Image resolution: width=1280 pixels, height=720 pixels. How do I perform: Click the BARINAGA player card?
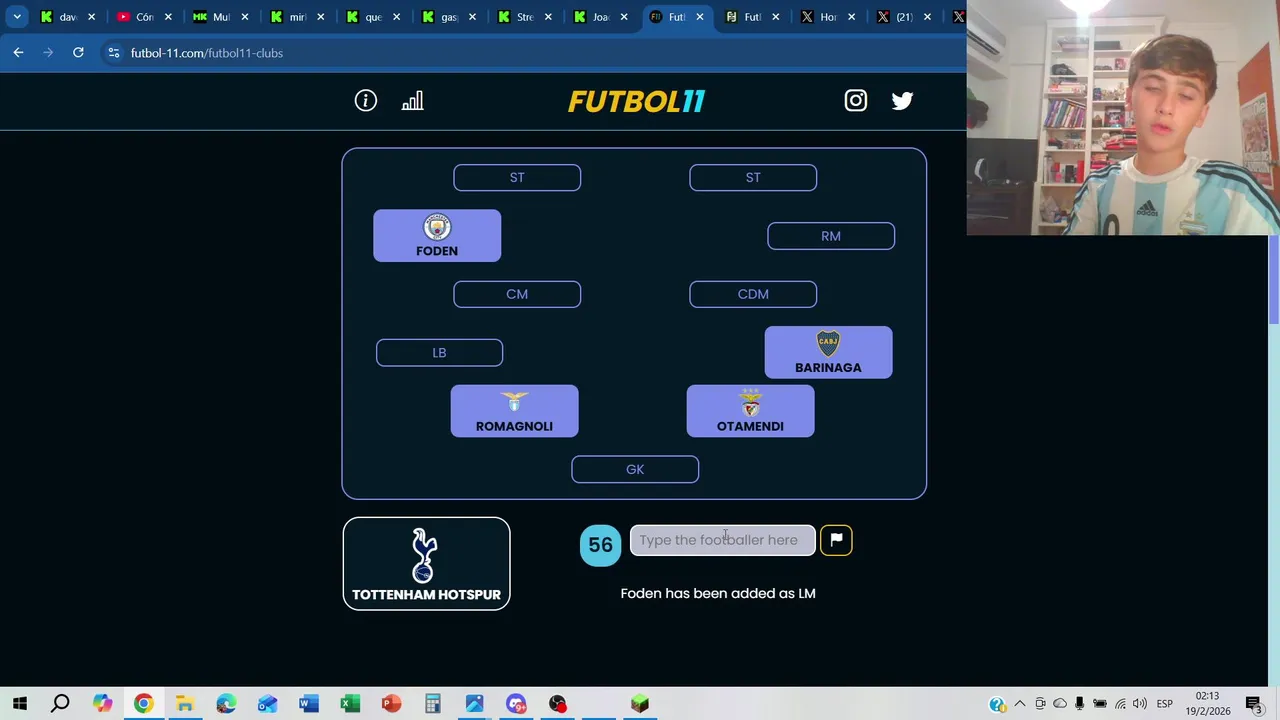click(x=828, y=353)
